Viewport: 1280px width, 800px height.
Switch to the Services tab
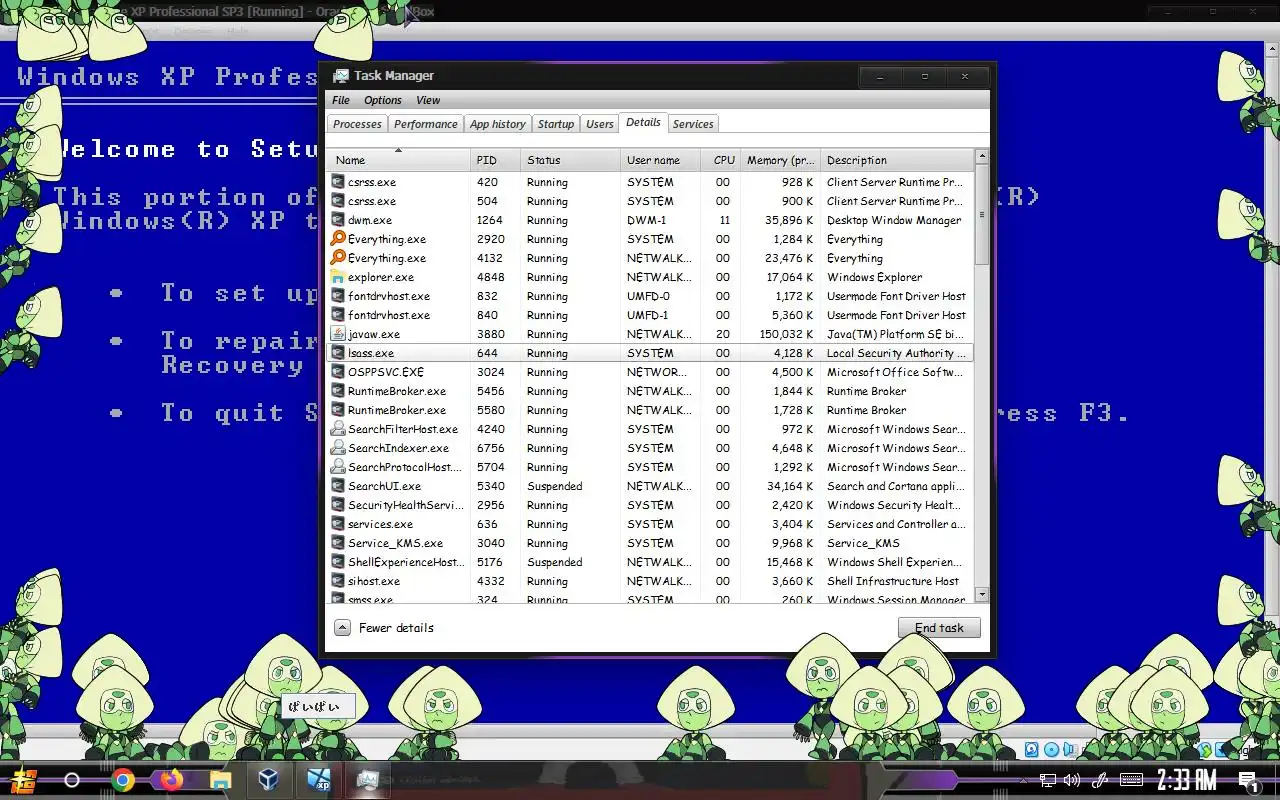[693, 124]
